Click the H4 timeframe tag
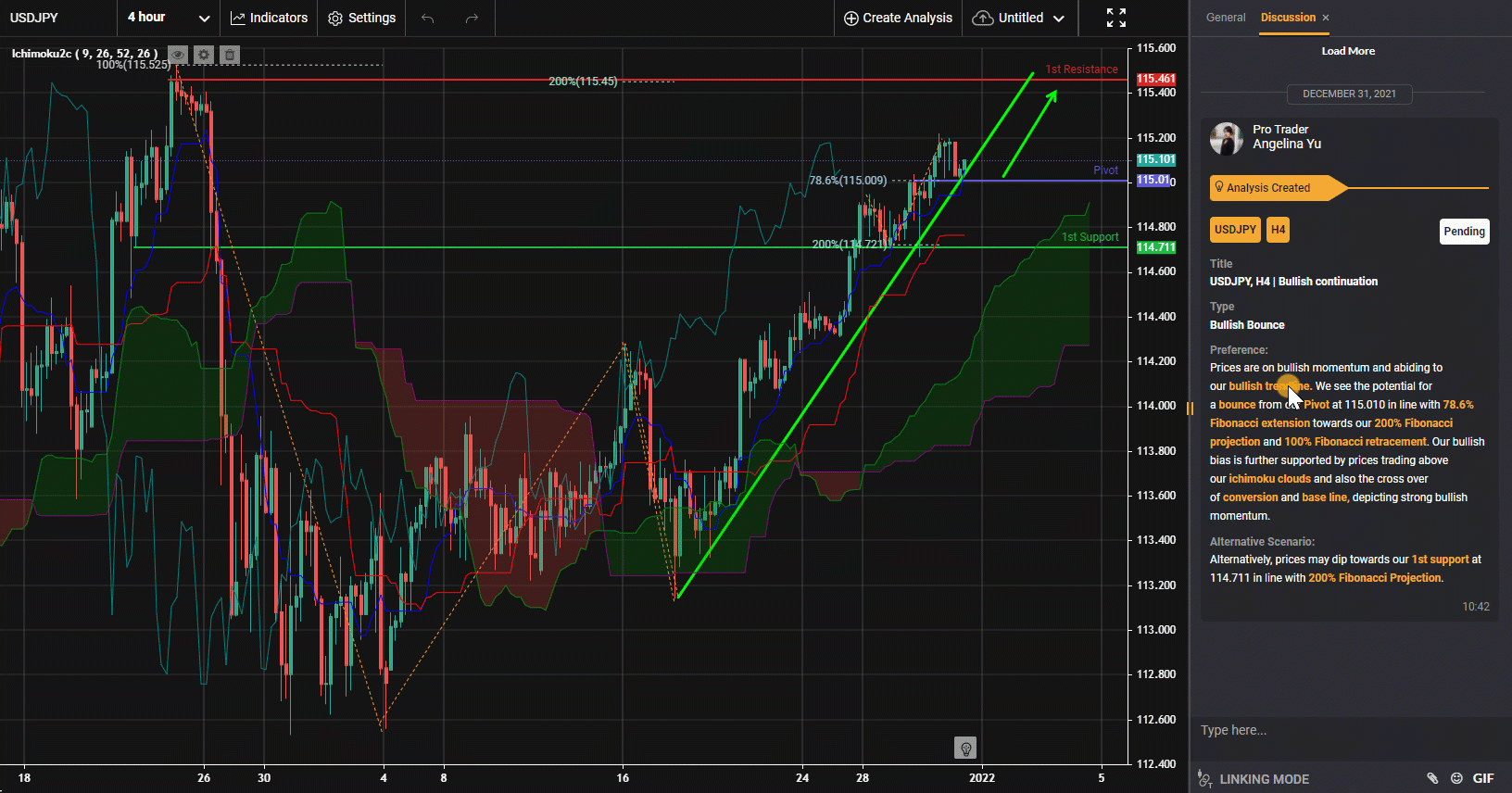 click(x=1279, y=230)
